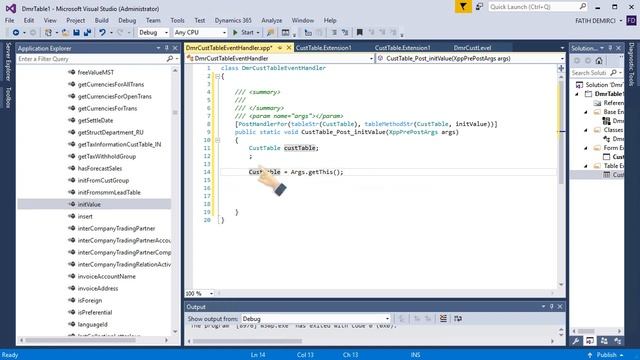Pin the Application Explorer panel
Screen dimensions: 640x360
pyautogui.click(x=167, y=48)
